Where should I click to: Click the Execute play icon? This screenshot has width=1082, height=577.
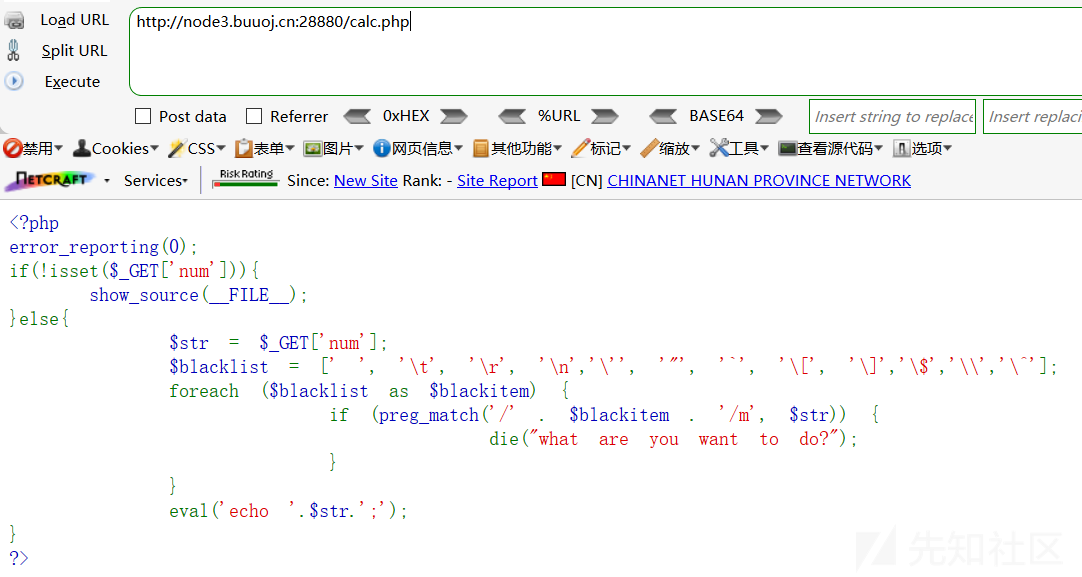(x=14, y=81)
